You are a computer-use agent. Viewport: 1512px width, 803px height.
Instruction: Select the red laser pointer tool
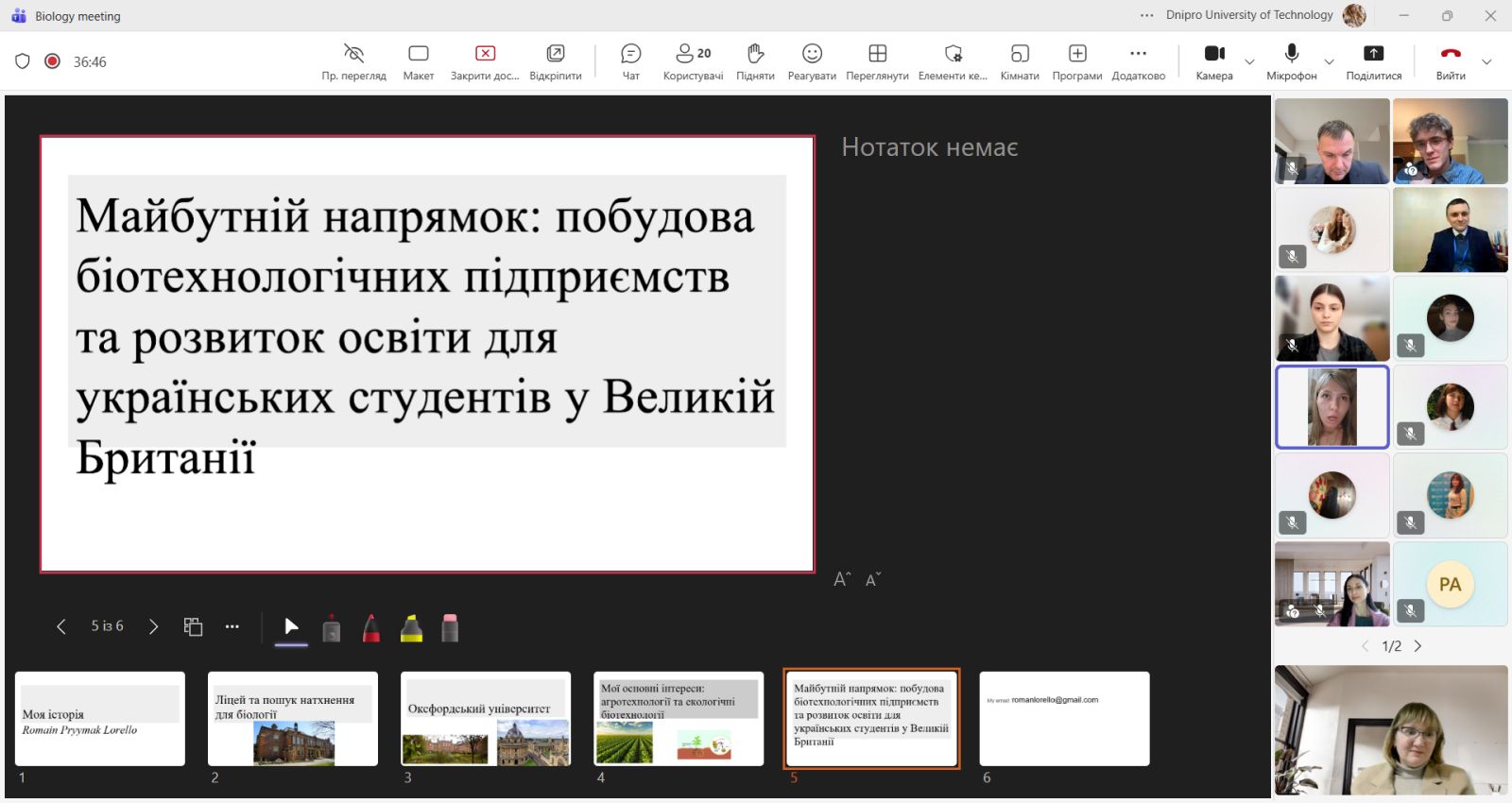tap(332, 628)
